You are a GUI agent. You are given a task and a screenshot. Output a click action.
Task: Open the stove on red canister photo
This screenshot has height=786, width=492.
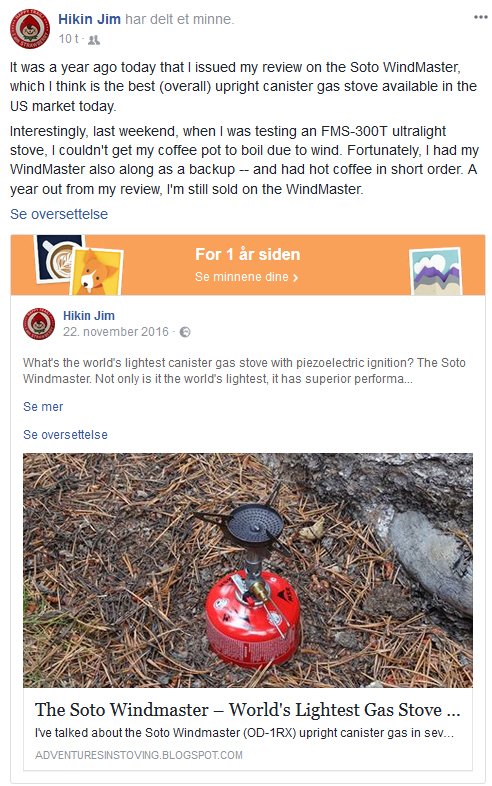click(x=248, y=570)
